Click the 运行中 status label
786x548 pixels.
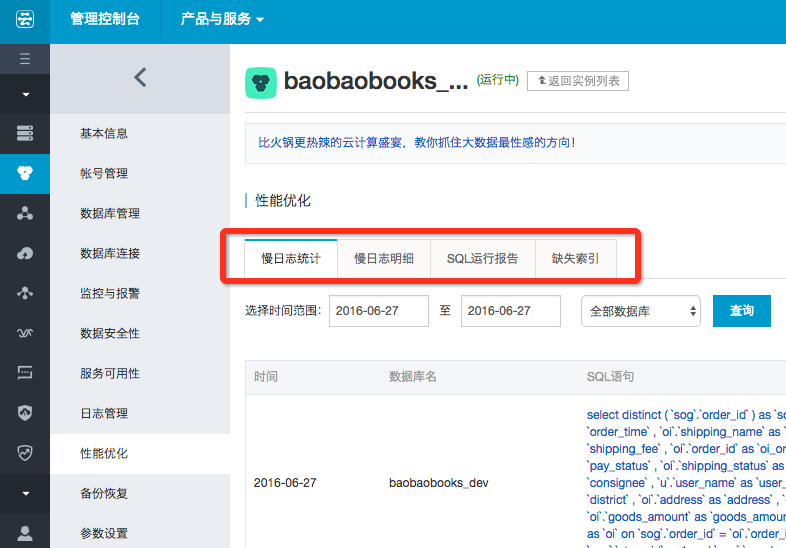coord(497,80)
